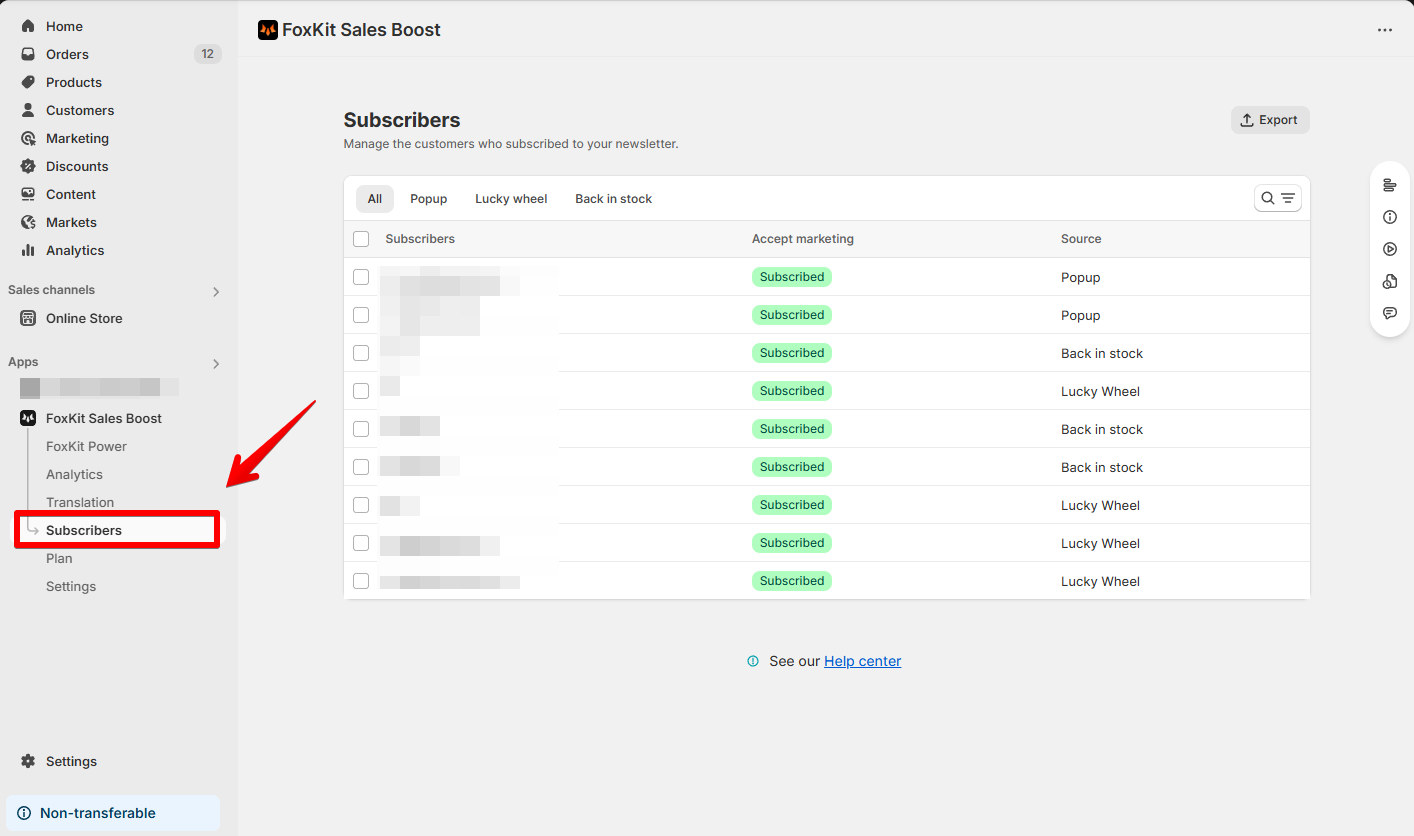Open Settings under FoxKit Sales Boost
Viewport: 1414px width, 836px height.
point(71,586)
